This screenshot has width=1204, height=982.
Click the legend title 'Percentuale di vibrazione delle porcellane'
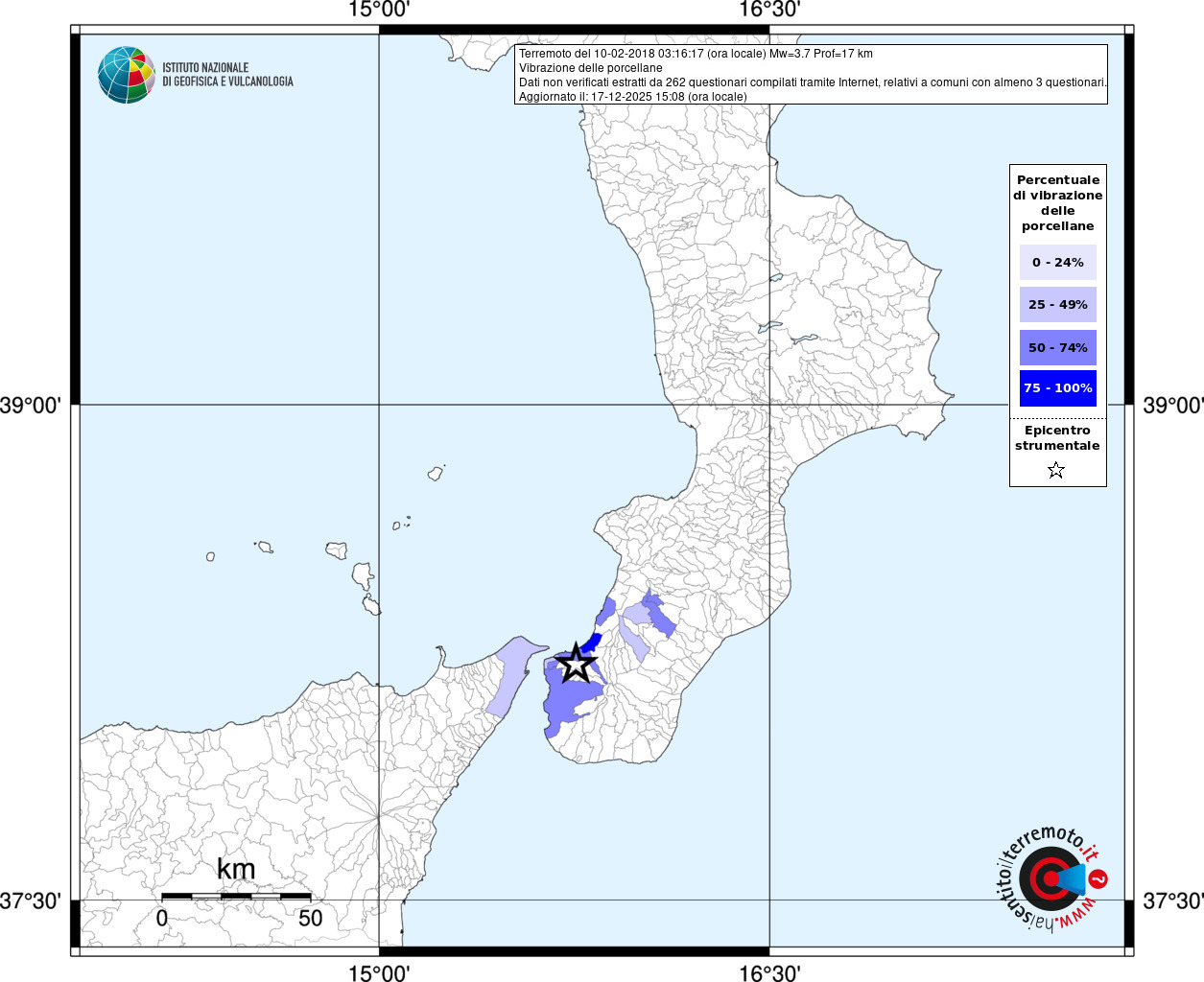(1057, 202)
